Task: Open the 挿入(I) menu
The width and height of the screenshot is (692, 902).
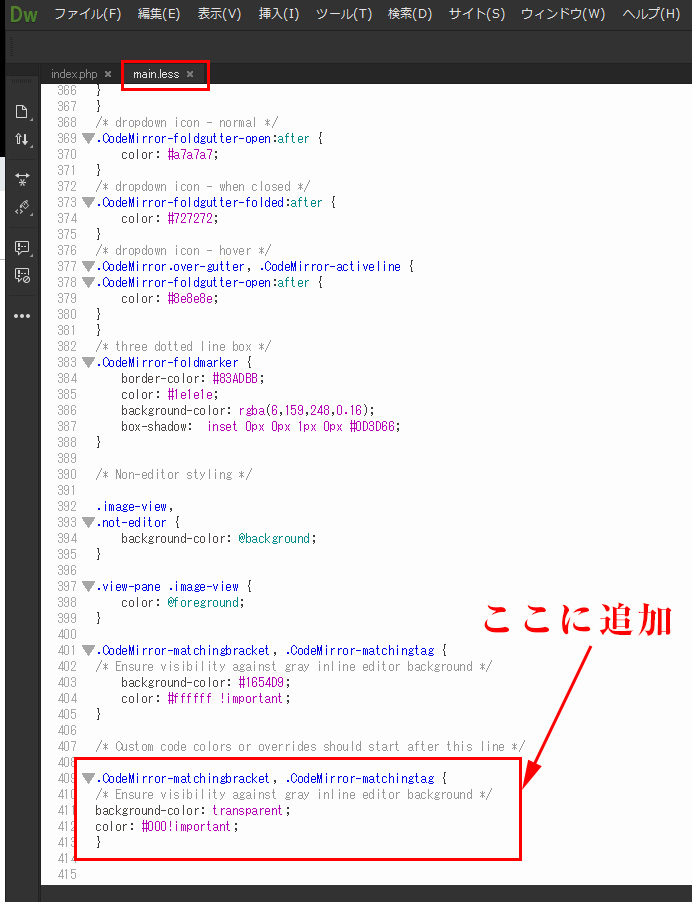Action: pyautogui.click(x=279, y=14)
